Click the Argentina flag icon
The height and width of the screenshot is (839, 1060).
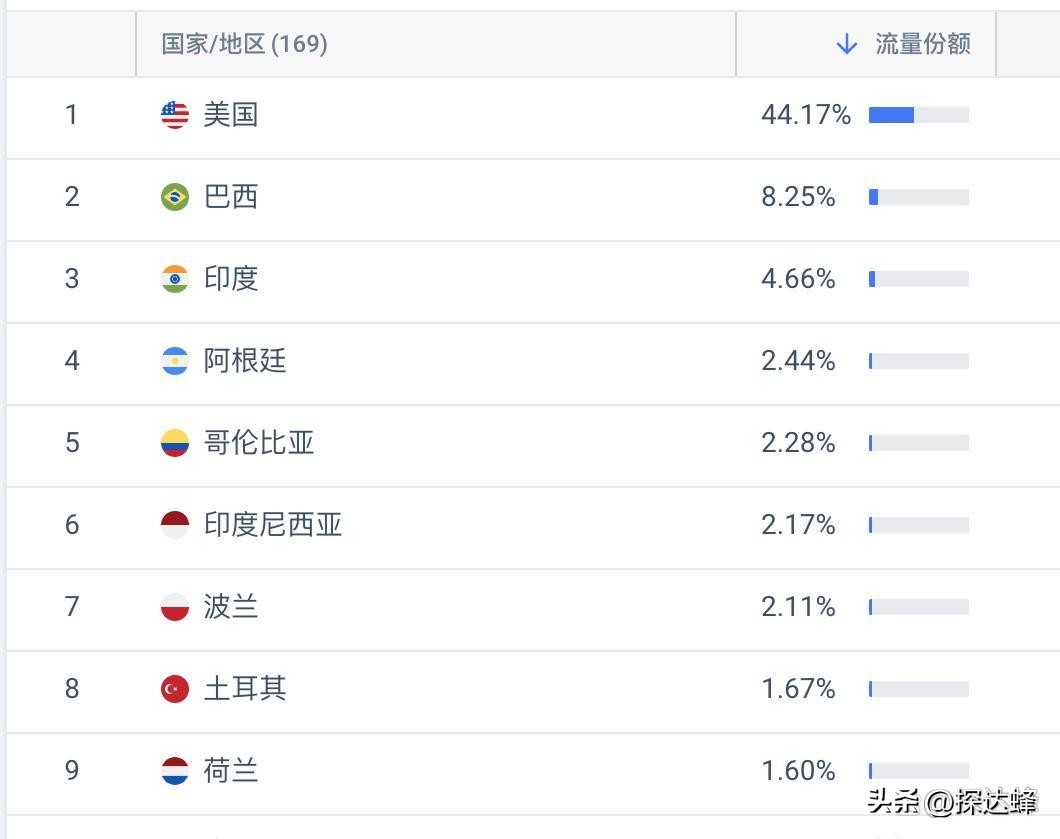tap(173, 361)
